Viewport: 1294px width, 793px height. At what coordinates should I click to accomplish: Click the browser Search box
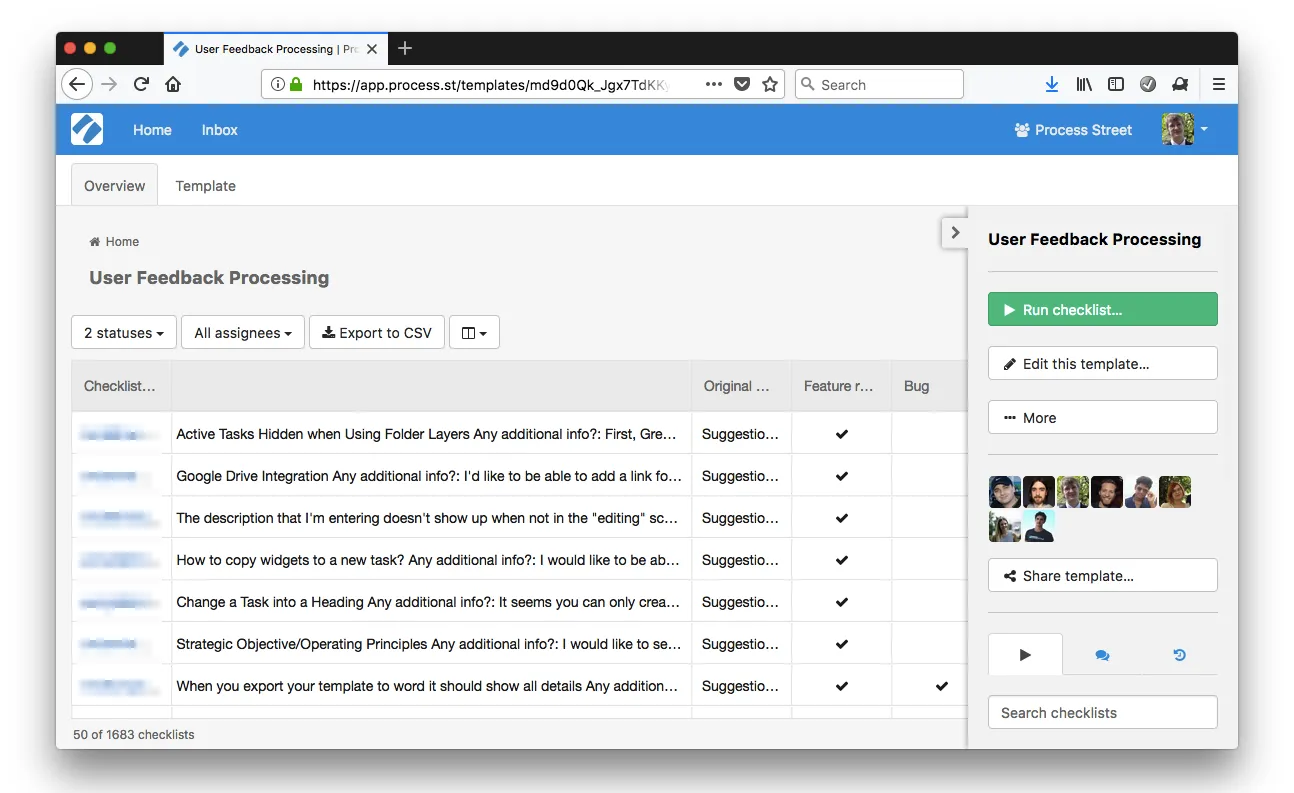[879, 85]
